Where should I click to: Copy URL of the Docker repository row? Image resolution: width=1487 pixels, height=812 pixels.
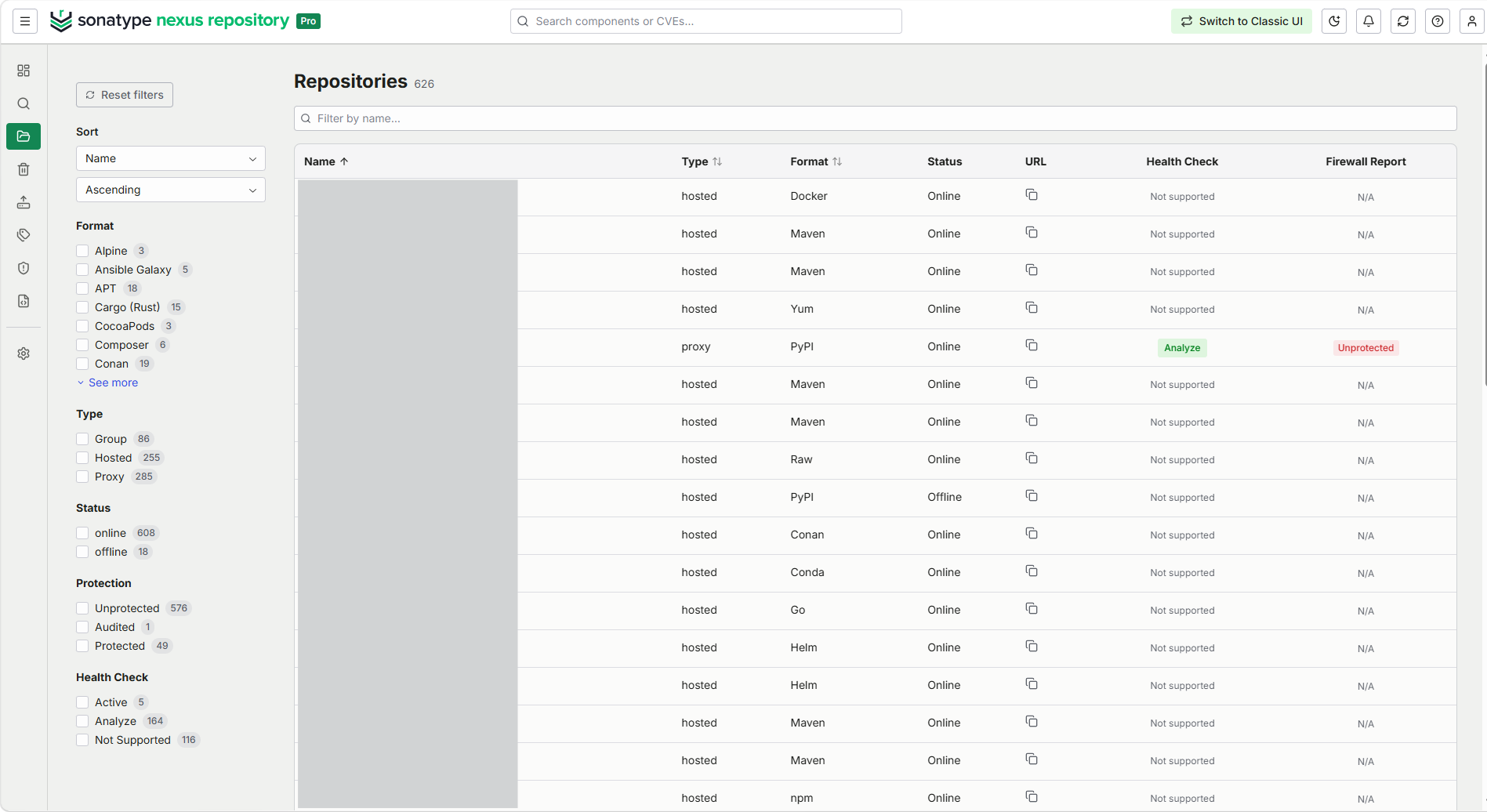(1032, 195)
